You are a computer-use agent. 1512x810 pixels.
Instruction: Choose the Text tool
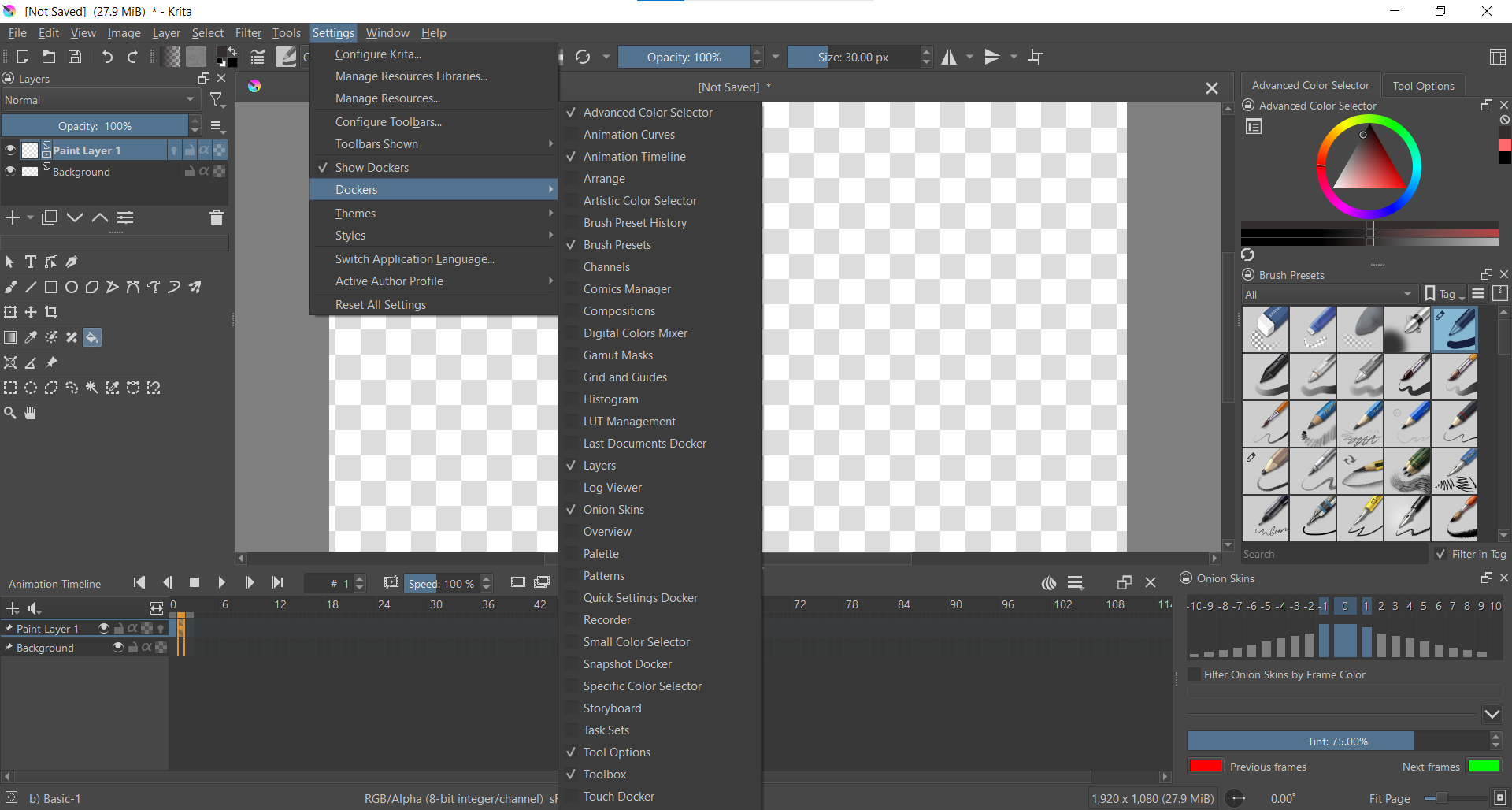point(31,262)
